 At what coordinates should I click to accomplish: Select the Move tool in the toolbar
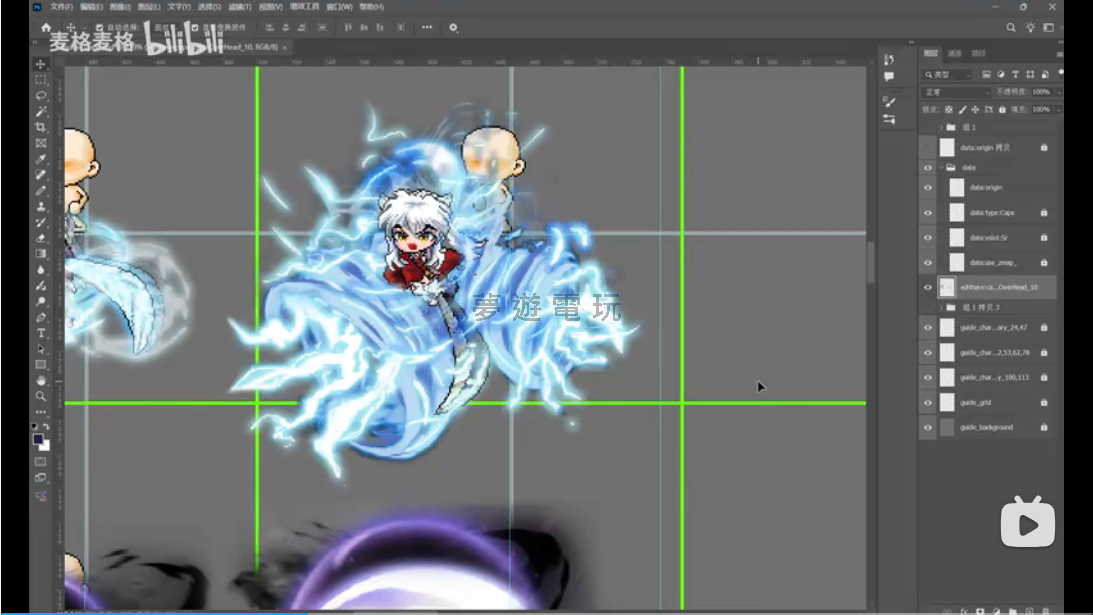coord(41,64)
